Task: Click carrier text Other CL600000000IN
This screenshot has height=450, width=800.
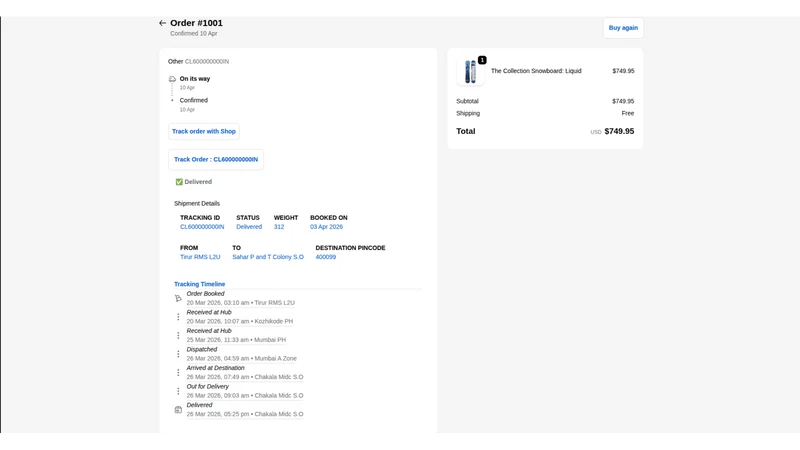Action: (x=198, y=61)
